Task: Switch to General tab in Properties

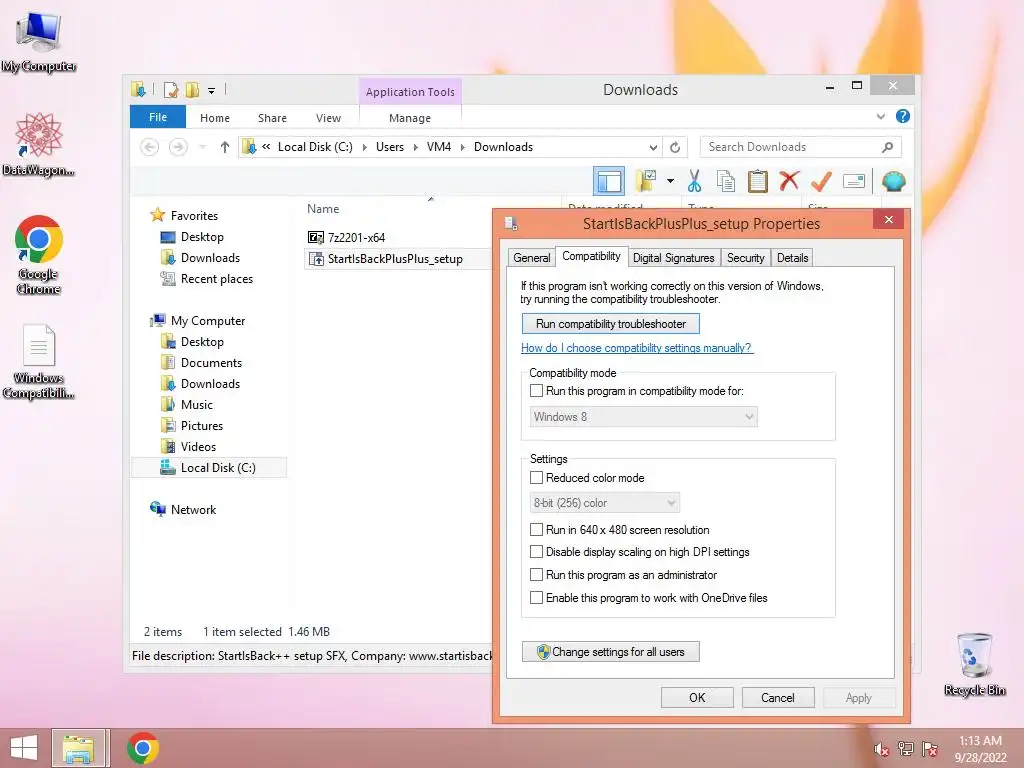Action: click(532, 257)
